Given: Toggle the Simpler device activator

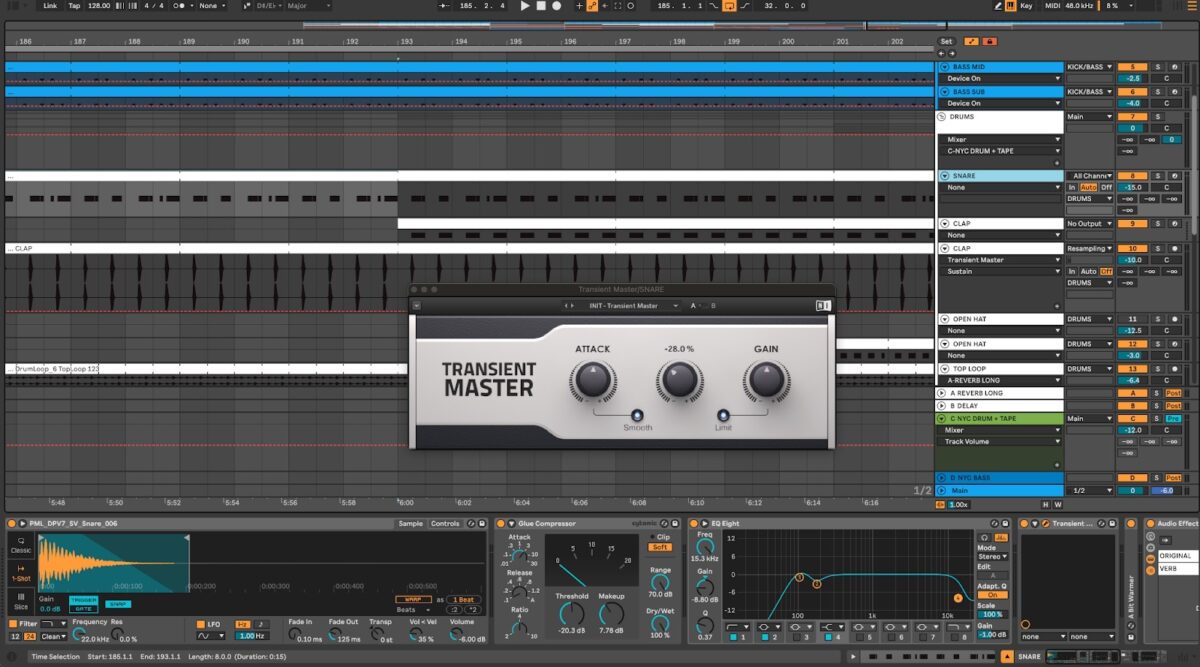Looking at the screenshot, I should point(13,523).
